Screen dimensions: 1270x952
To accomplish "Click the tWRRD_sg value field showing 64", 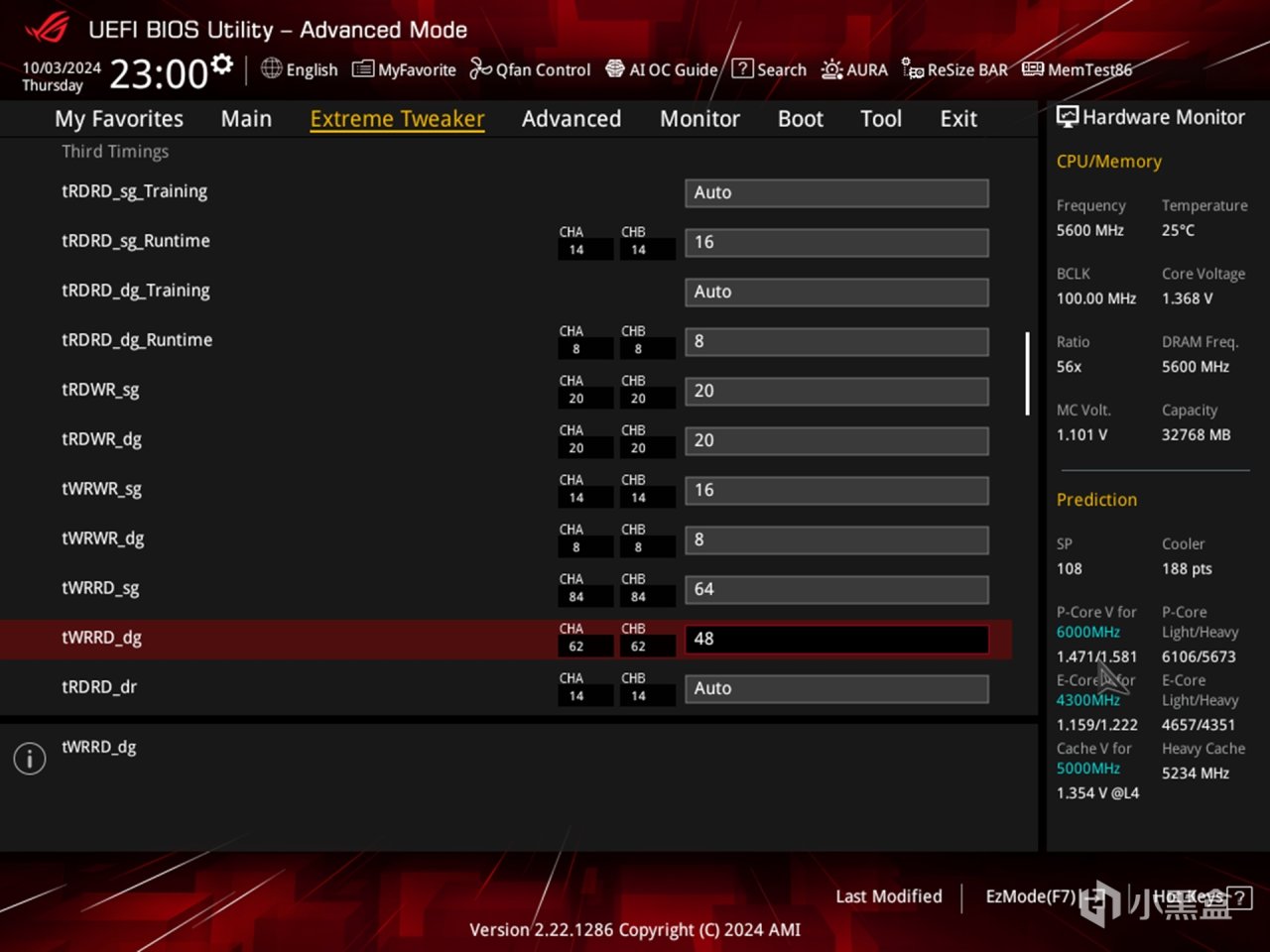I will [836, 589].
